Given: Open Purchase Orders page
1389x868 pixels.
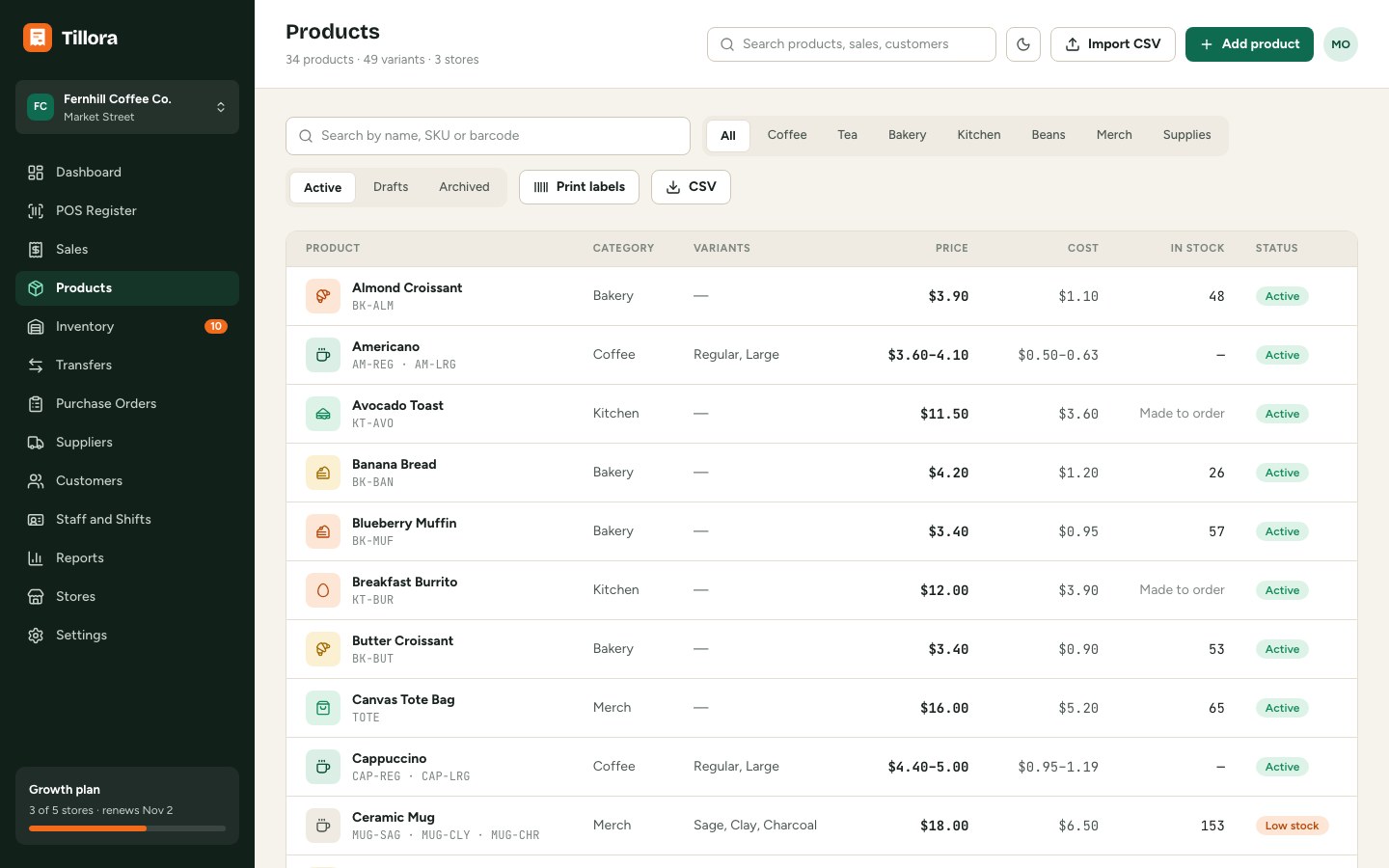Looking at the screenshot, I should [127, 404].
